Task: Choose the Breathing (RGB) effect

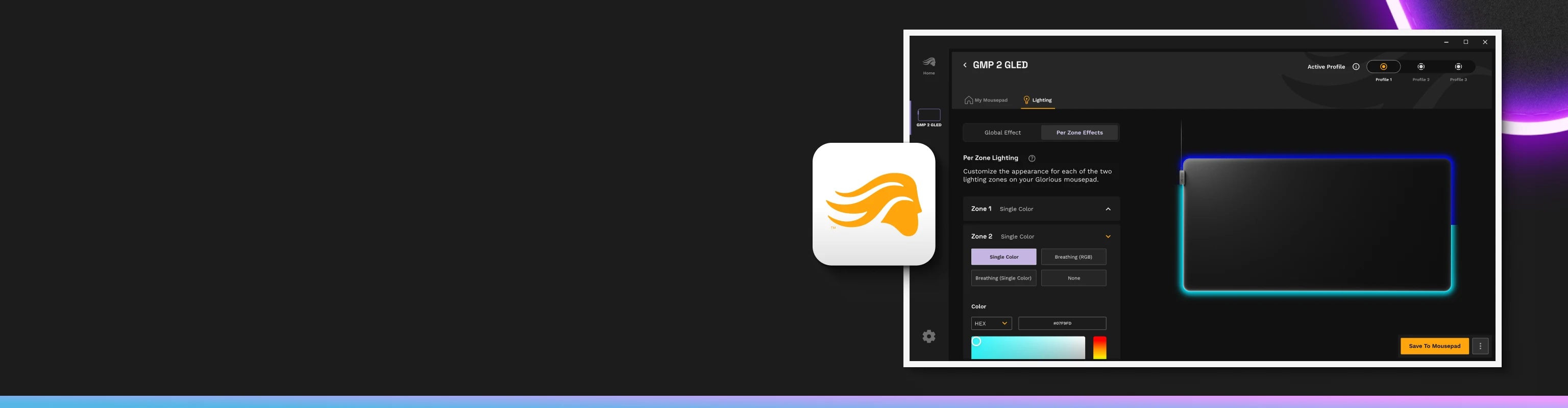Action: point(1073,257)
